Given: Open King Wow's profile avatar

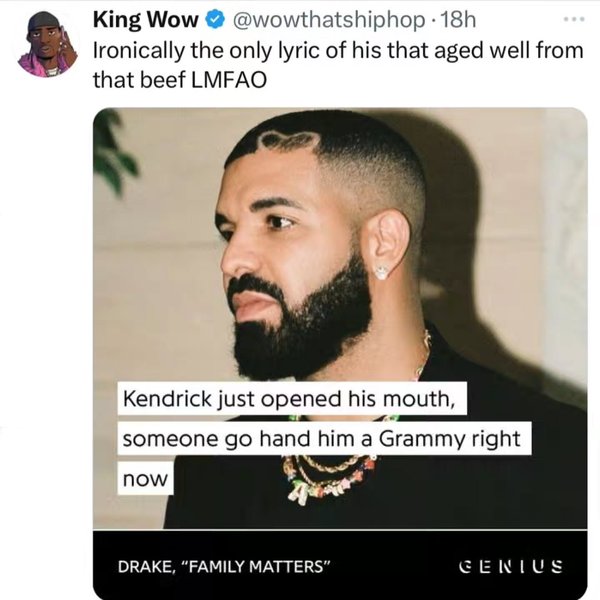Looking at the screenshot, I should click(x=47, y=45).
